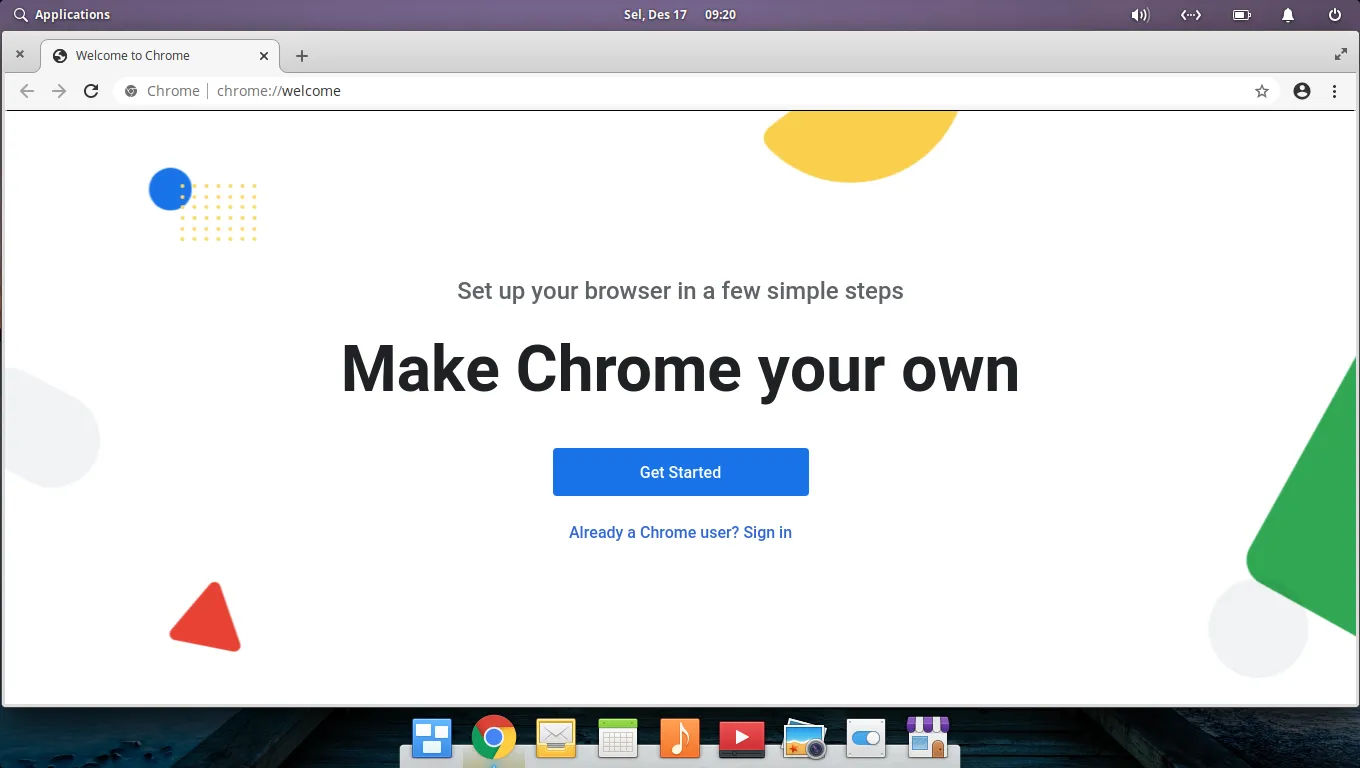Bookmark this page with the star icon
Viewport: 1360px width, 768px height.
pyautogui.click(x=1262, y=91)
